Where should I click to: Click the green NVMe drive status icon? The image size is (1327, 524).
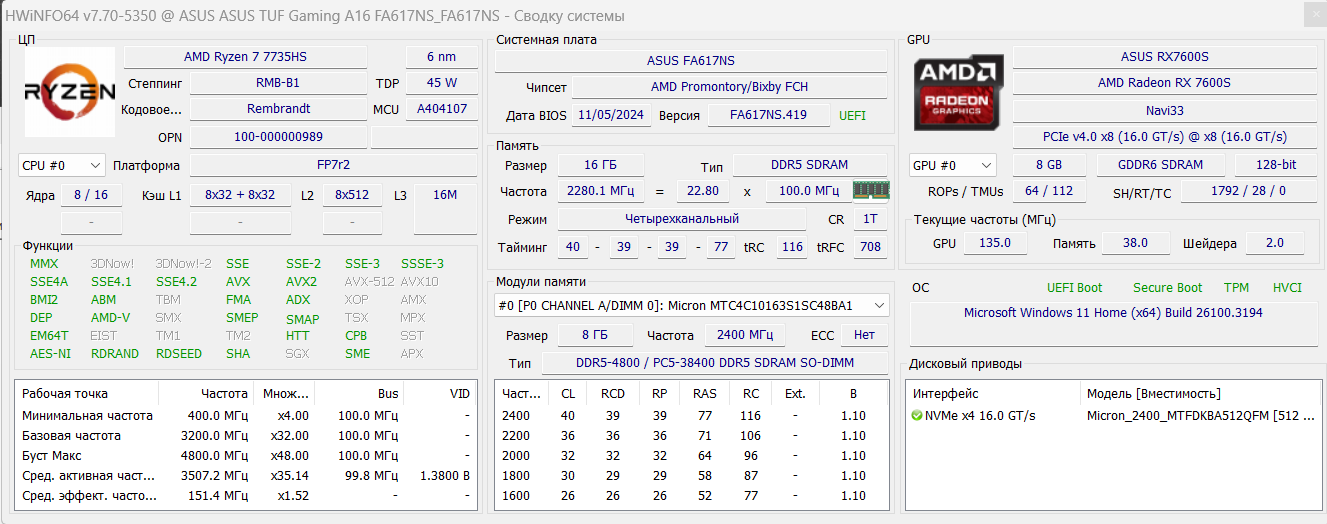click(917, 416)
